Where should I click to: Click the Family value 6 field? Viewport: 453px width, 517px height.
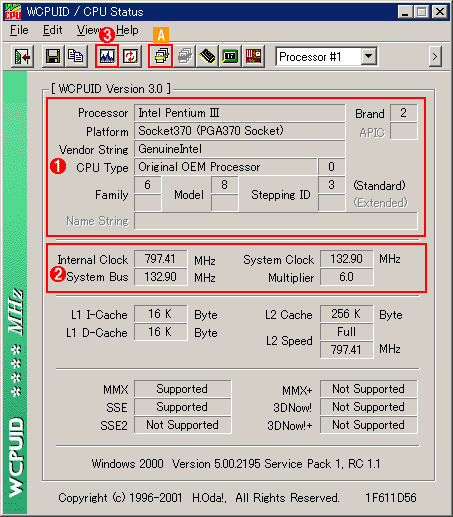[148, 185]
